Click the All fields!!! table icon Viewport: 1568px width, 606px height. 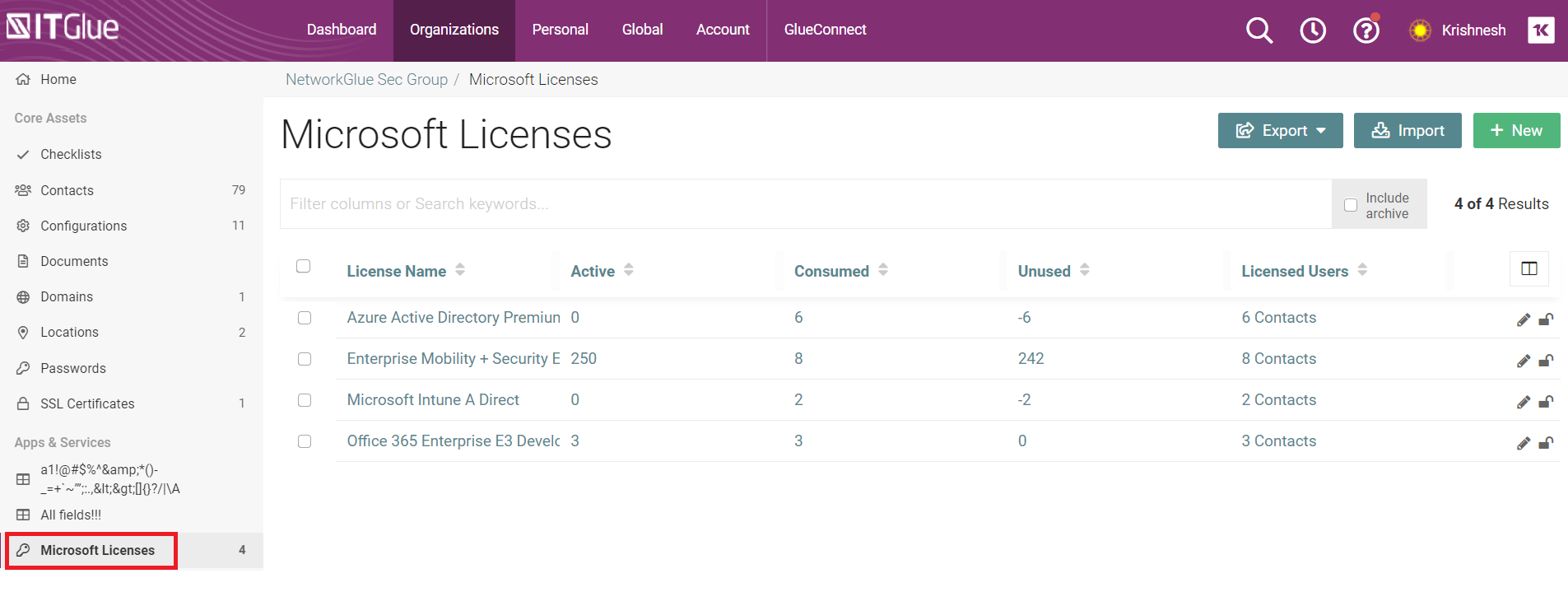[23, 515]
